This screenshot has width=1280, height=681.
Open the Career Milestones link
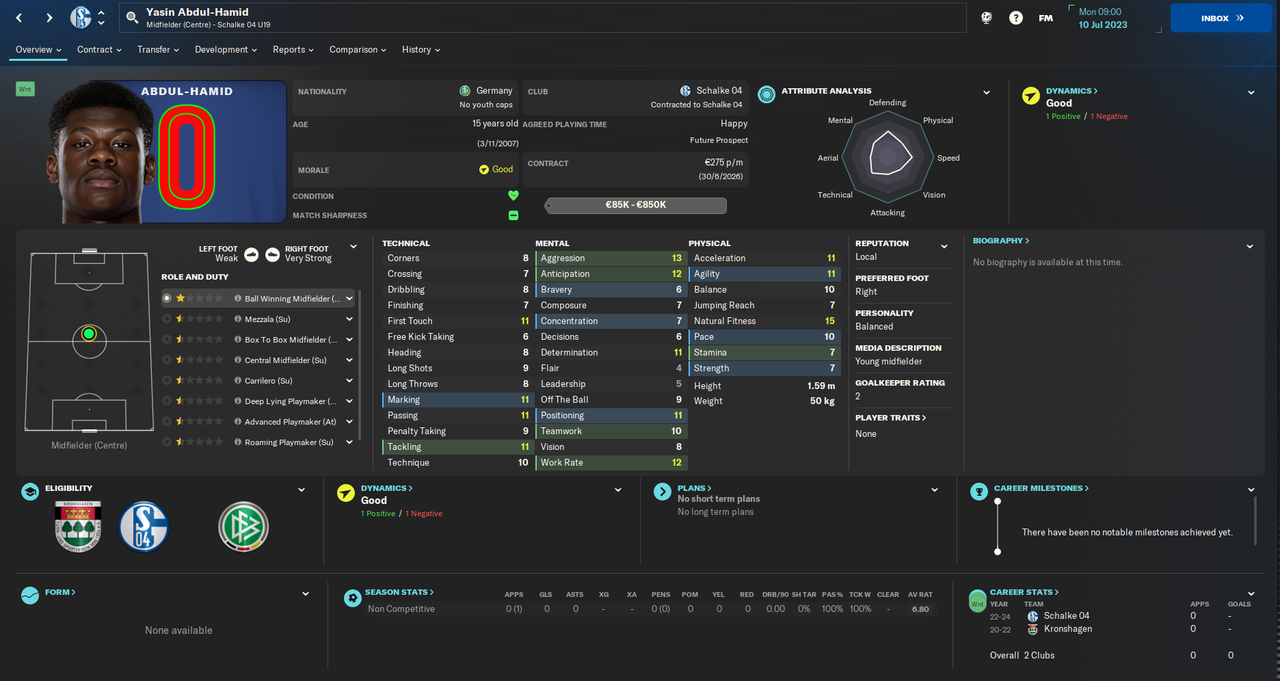[1041, 488]
